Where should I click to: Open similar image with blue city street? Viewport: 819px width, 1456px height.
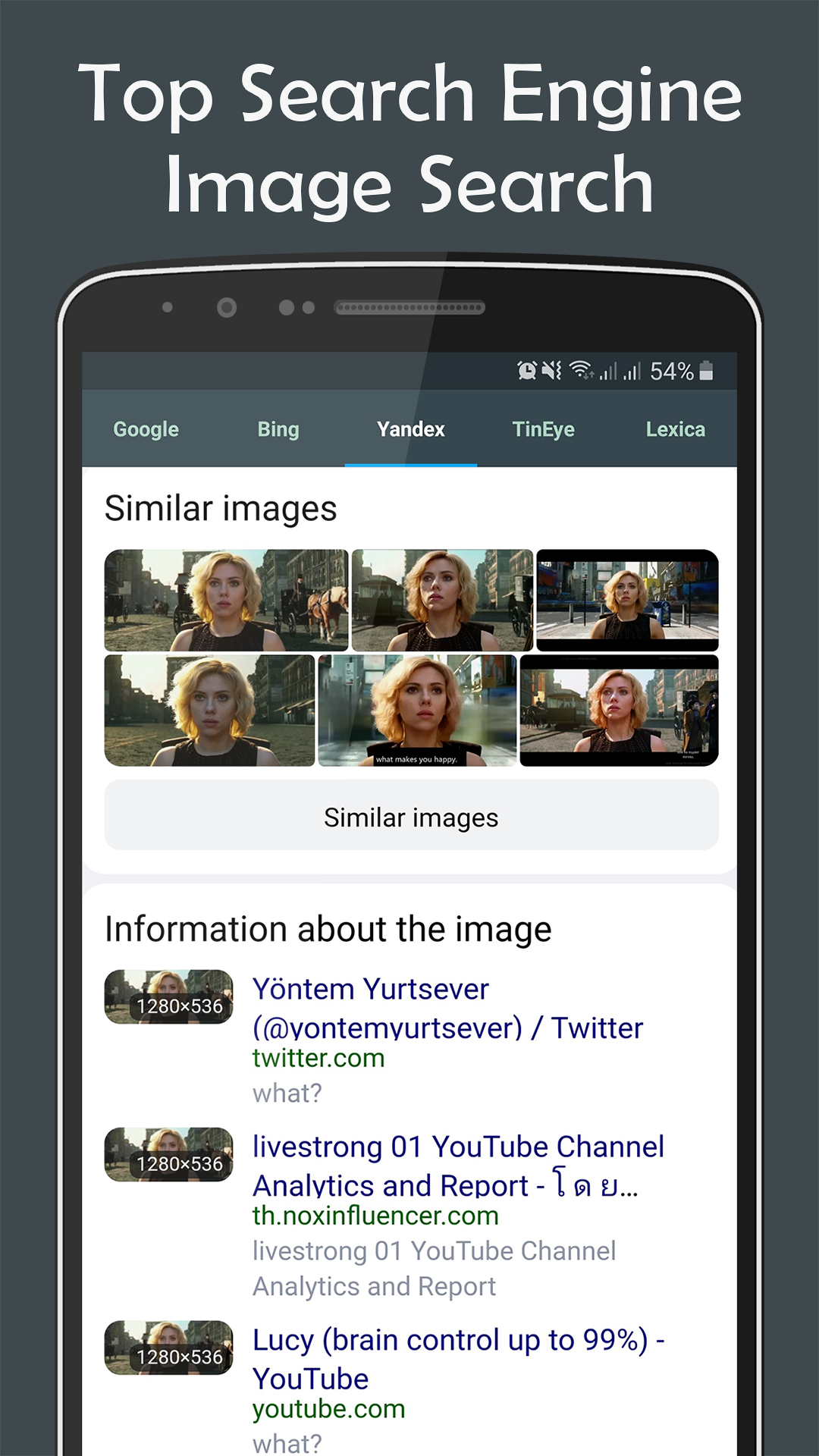(x=627, y=601)
